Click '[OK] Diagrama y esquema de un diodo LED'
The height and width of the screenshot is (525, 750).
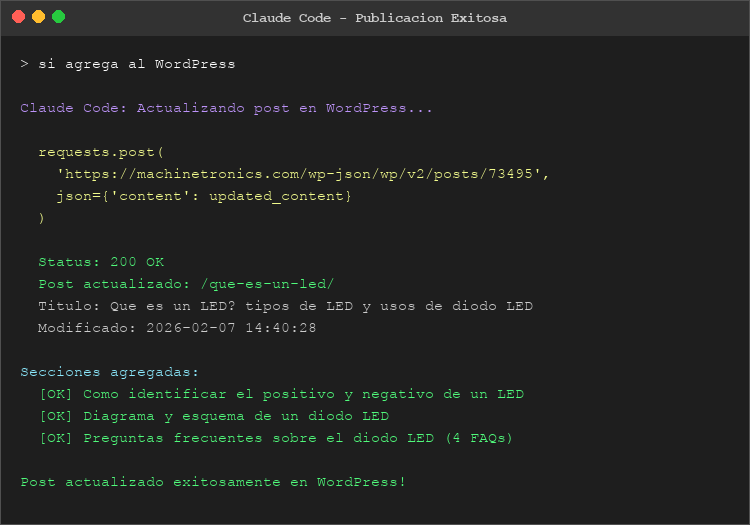pyautogui.click(x=214, y=416)
